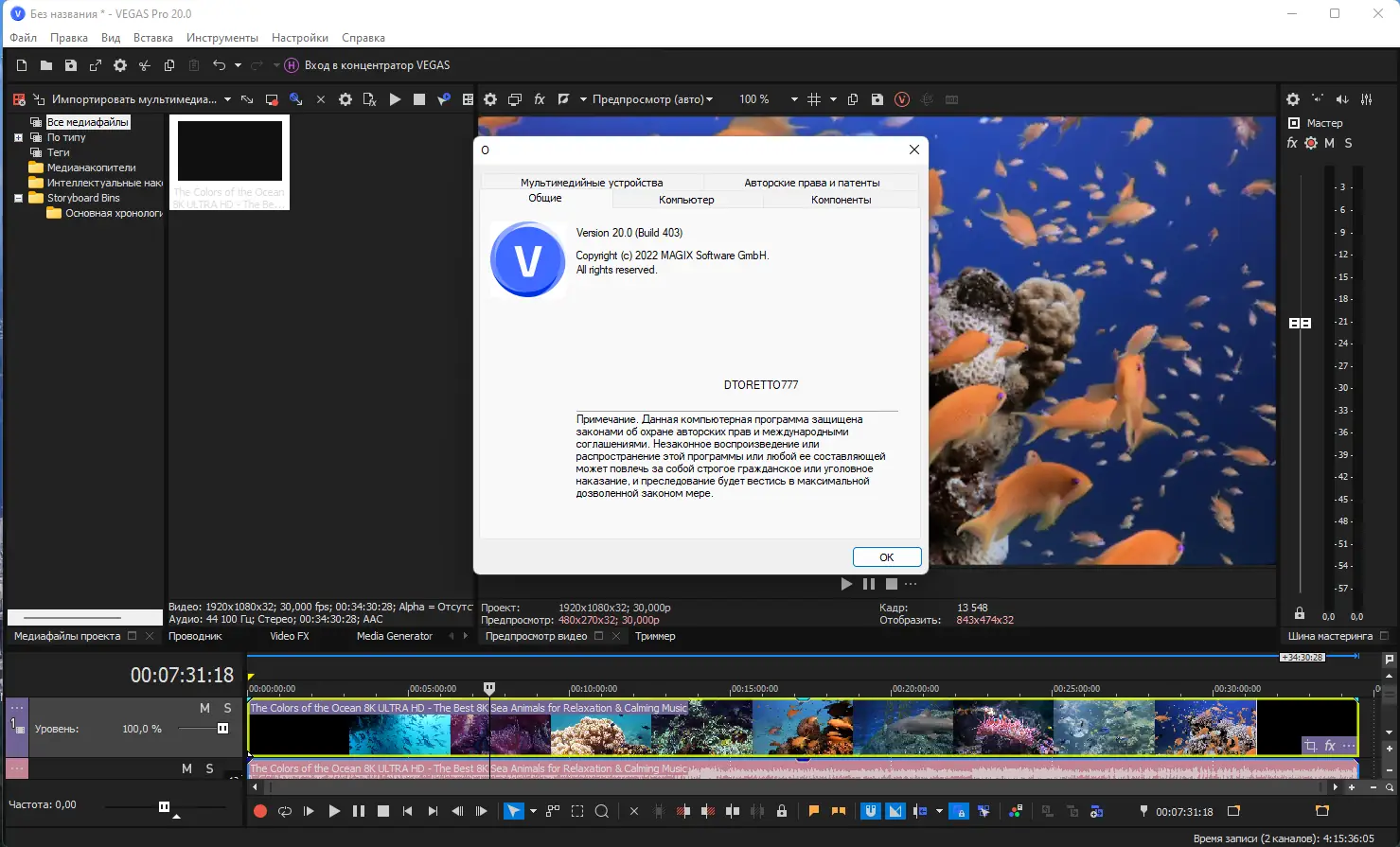1400x847 pixels.
Task: Adjust the master bus volume fader
Action: [x=1301, y=323]
